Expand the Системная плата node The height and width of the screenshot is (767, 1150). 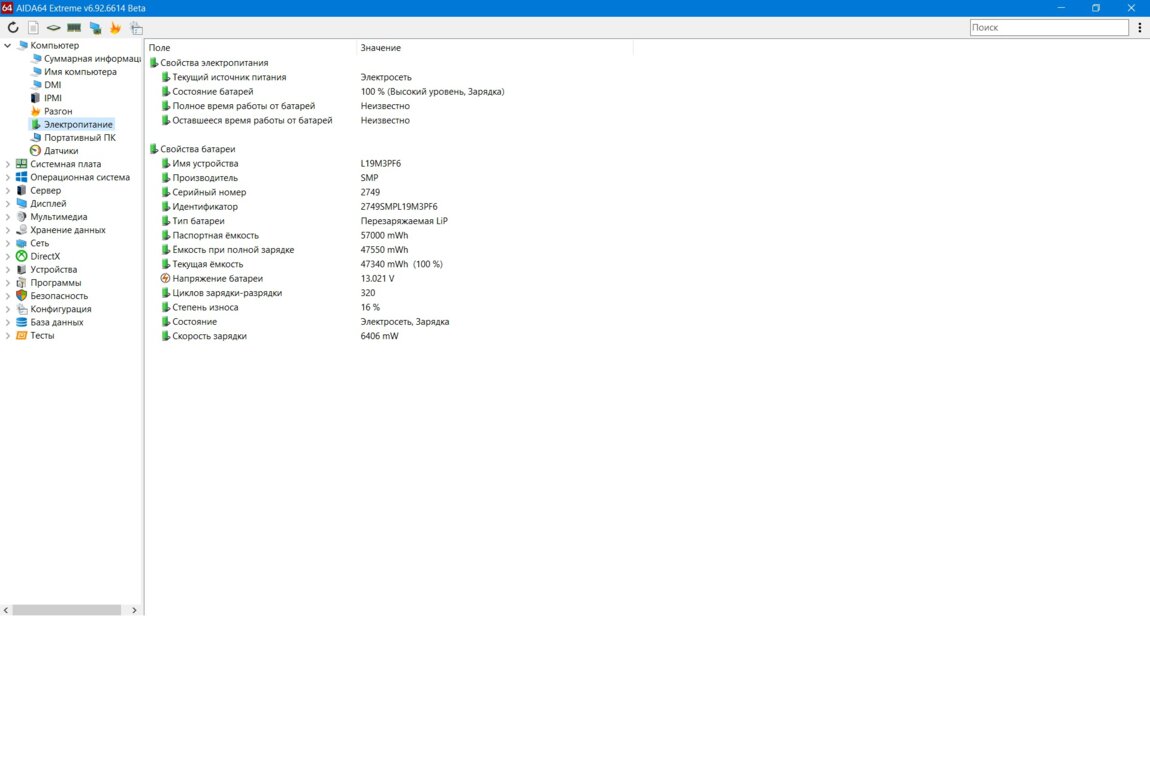point(8,164)
